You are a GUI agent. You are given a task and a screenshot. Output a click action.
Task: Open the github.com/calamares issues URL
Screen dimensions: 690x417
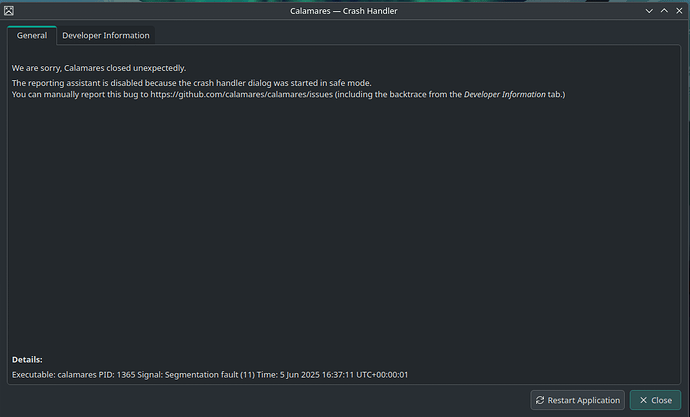tap(242, 95)
